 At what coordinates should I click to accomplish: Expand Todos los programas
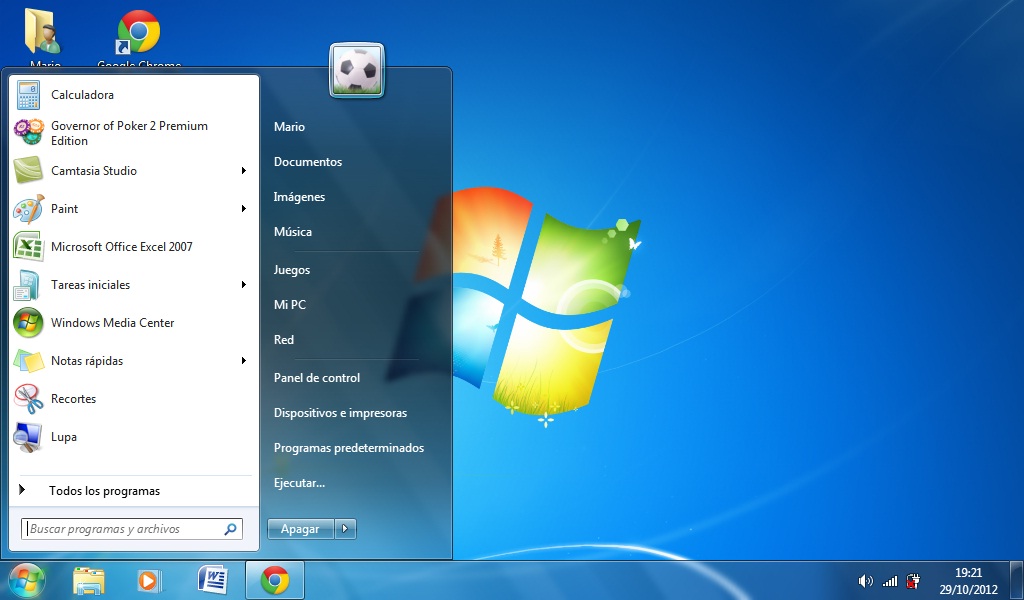coord(105,490)
